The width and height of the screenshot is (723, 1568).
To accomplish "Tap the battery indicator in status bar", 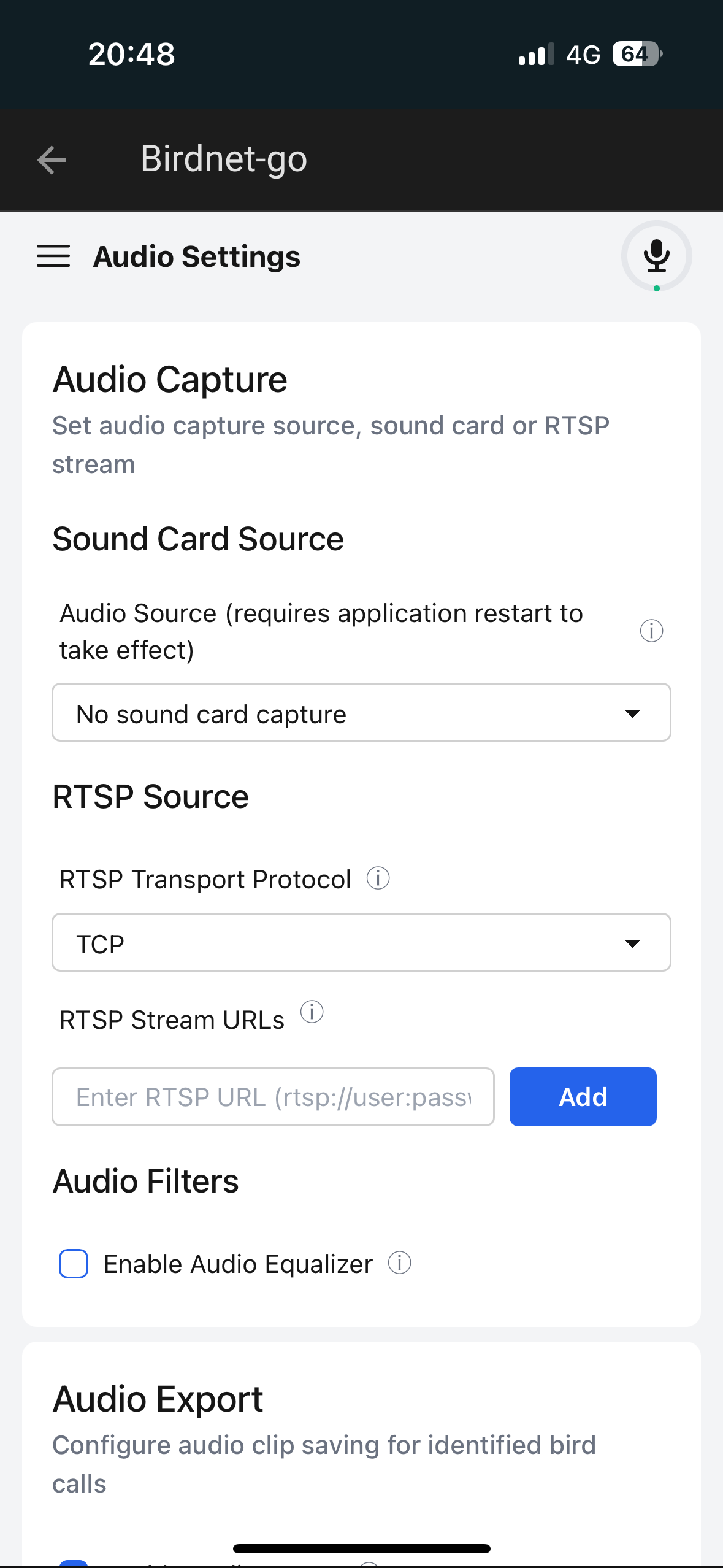I will 637,54.
